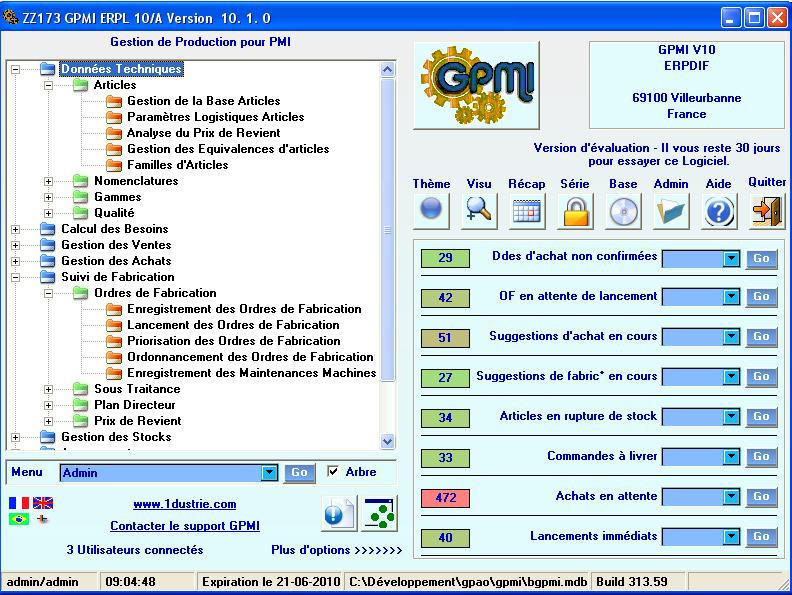Click the blue folder icon of Calcul des Besoins
The image size is (792, 595).
[x=47, y=229]
